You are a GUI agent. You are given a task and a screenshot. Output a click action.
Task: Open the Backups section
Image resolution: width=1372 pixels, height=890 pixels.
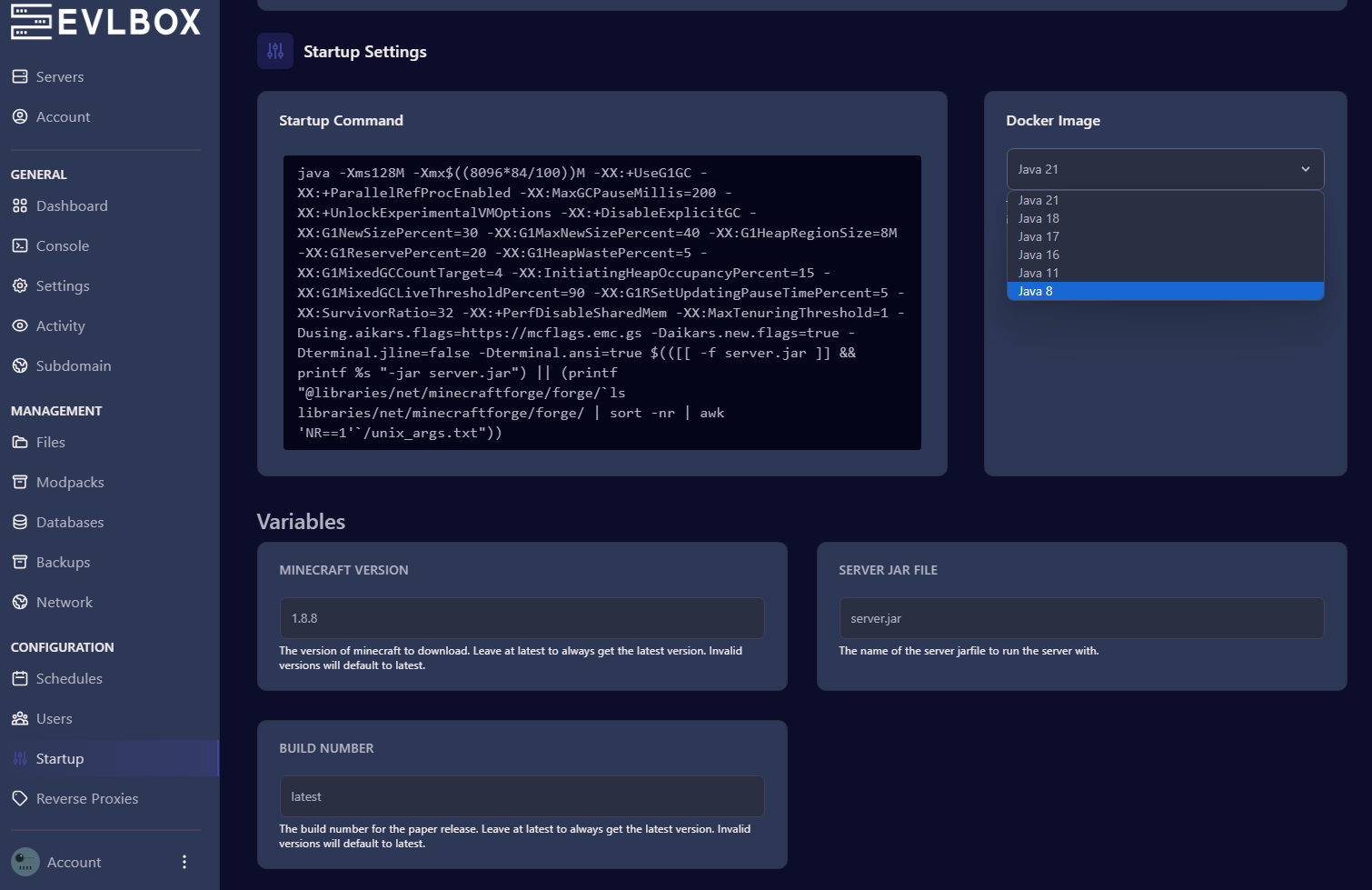(x=63, y=562)
